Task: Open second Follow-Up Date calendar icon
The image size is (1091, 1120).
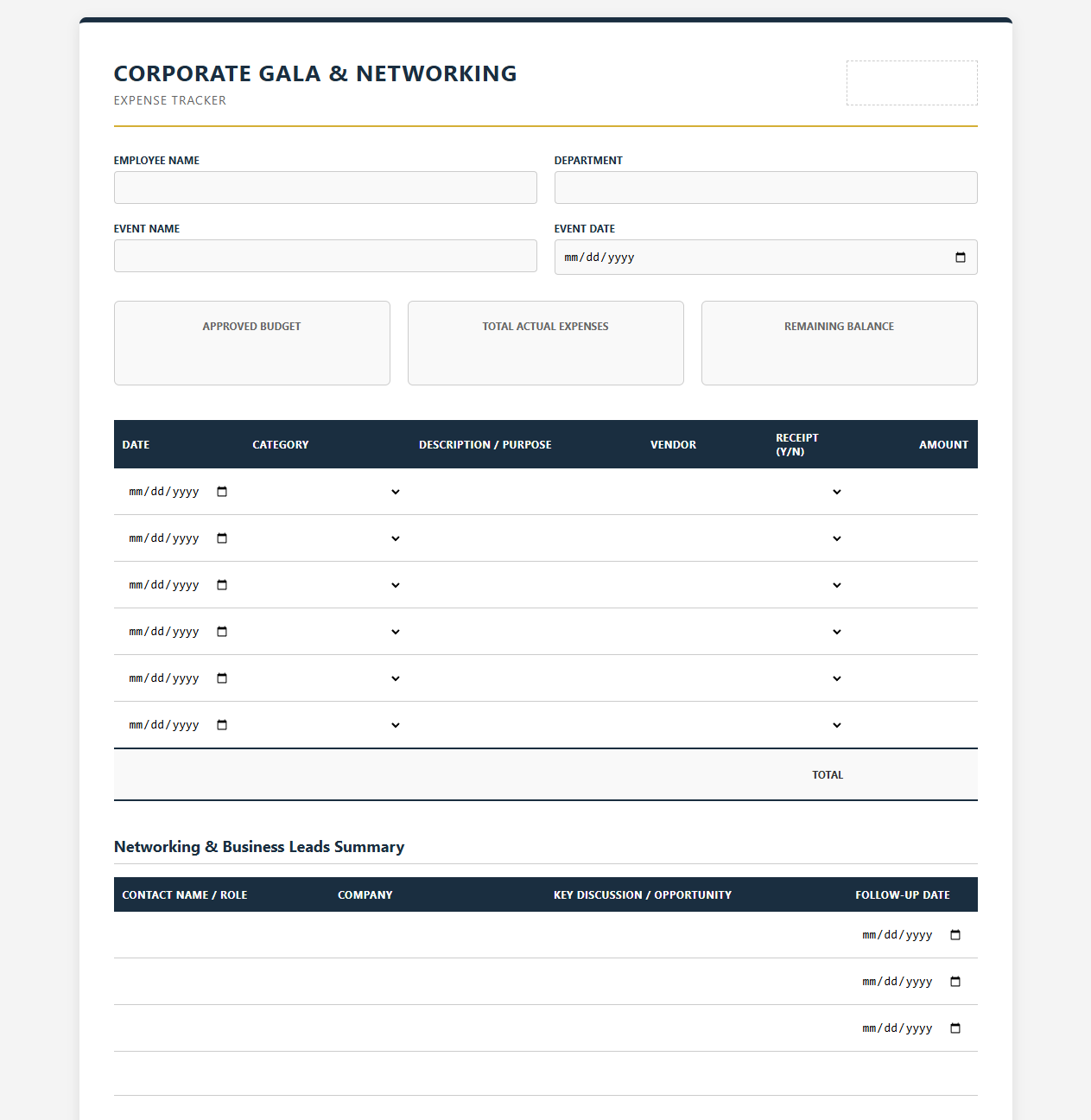Action: tap(955, 982)
